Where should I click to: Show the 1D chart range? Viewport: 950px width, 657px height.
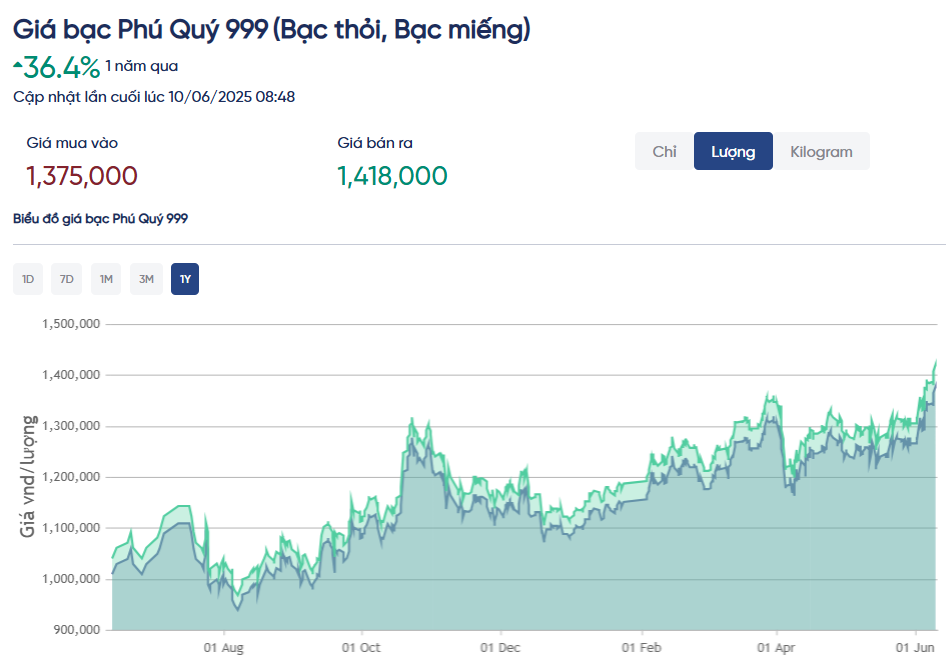[x=28, y=279]
